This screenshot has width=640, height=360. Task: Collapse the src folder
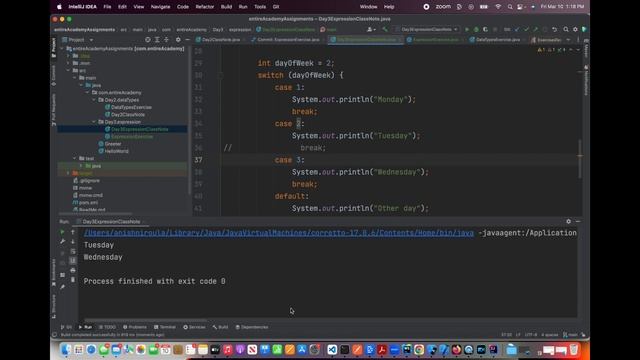point(68,71)
